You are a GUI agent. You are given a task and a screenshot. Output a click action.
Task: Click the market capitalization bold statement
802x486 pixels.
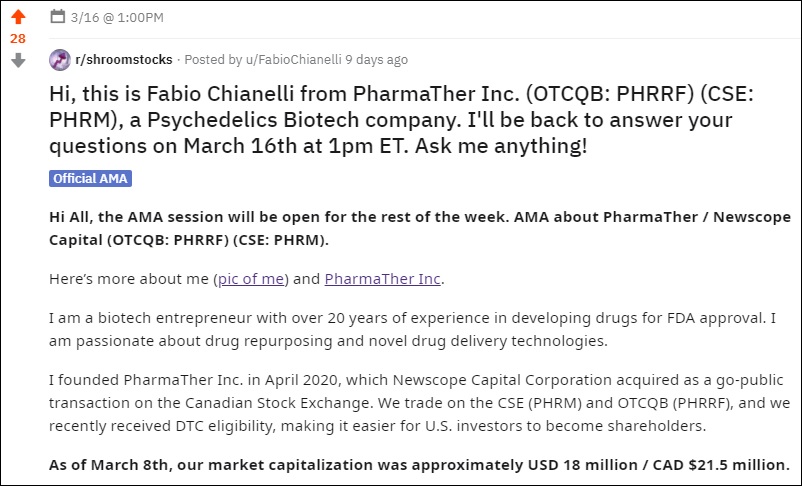419,465
